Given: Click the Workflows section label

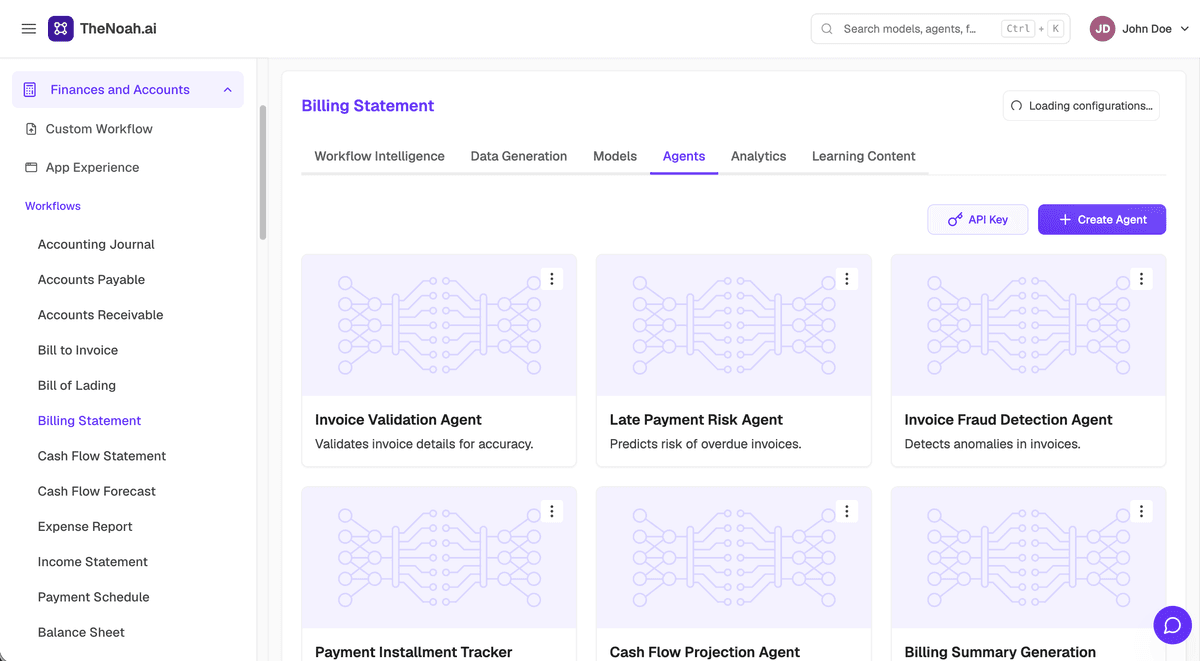Looking at the screenshot, I should click(x=53, y=206).
